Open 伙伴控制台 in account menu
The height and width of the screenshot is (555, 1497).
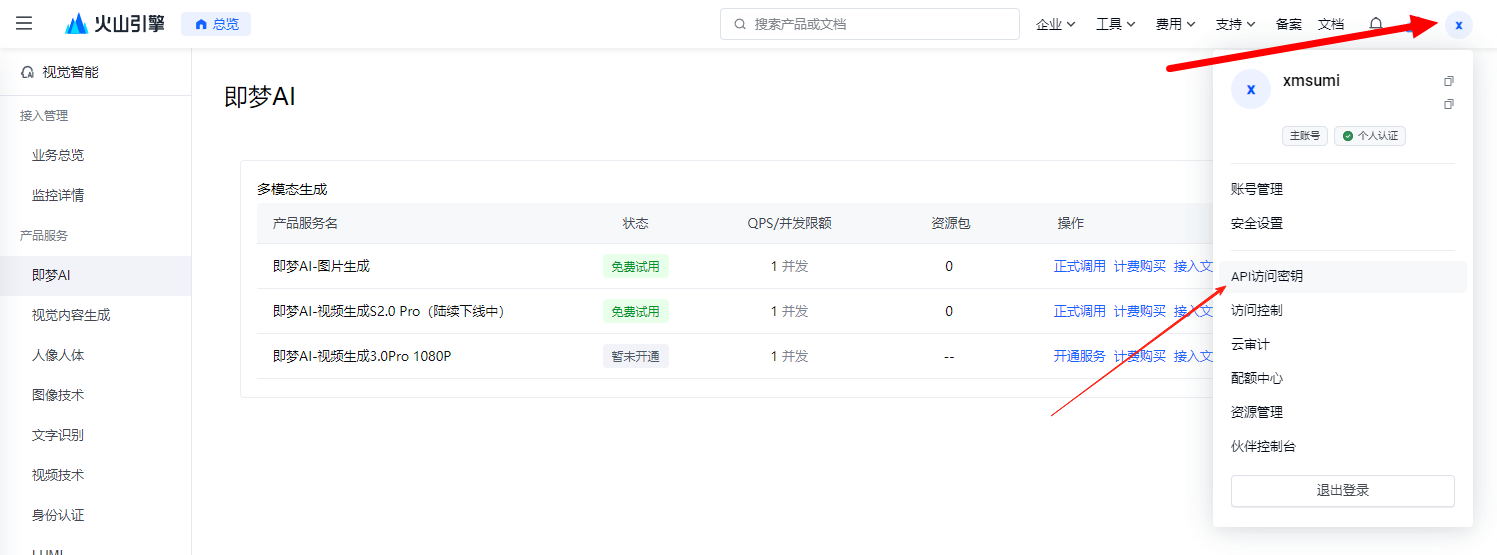[1263, 446]
